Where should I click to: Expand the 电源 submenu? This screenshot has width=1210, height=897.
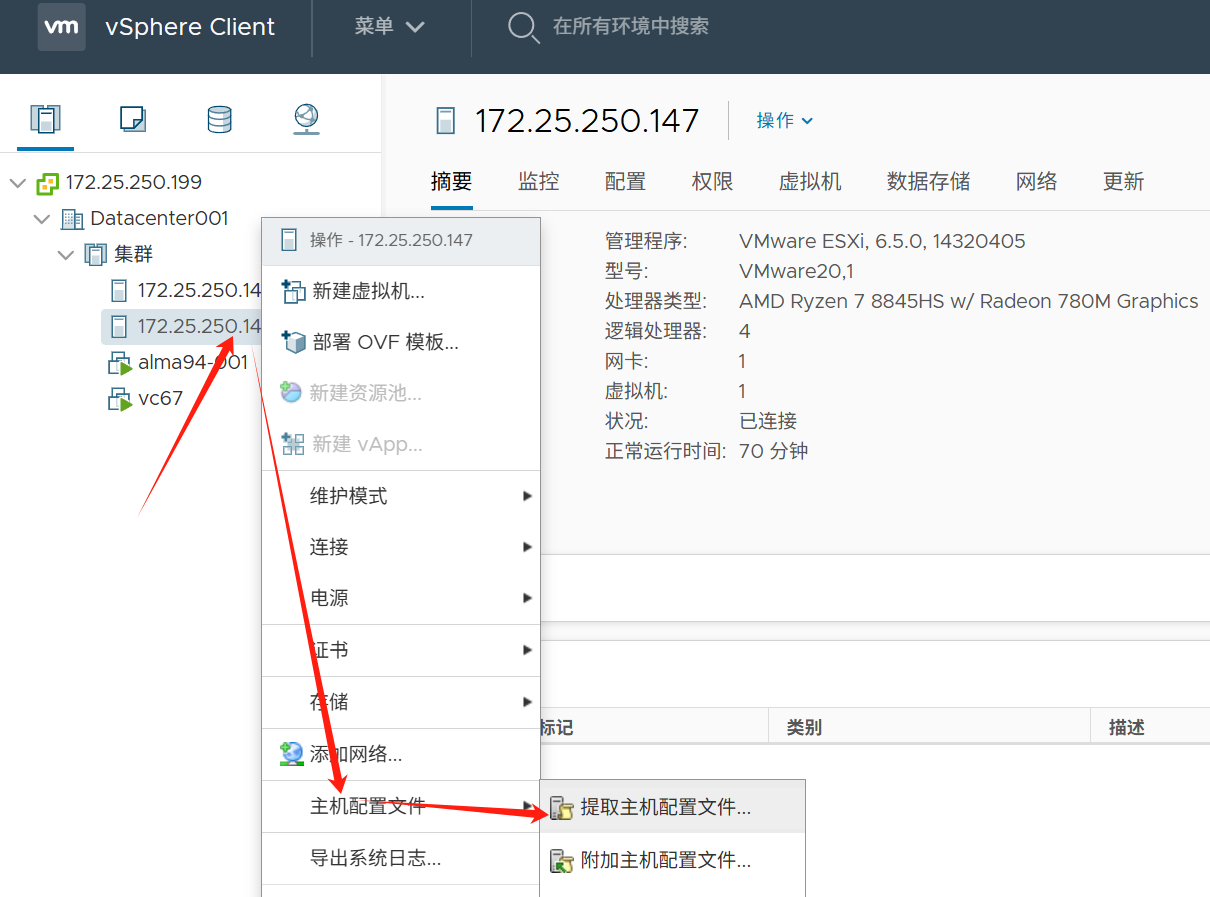401,598
